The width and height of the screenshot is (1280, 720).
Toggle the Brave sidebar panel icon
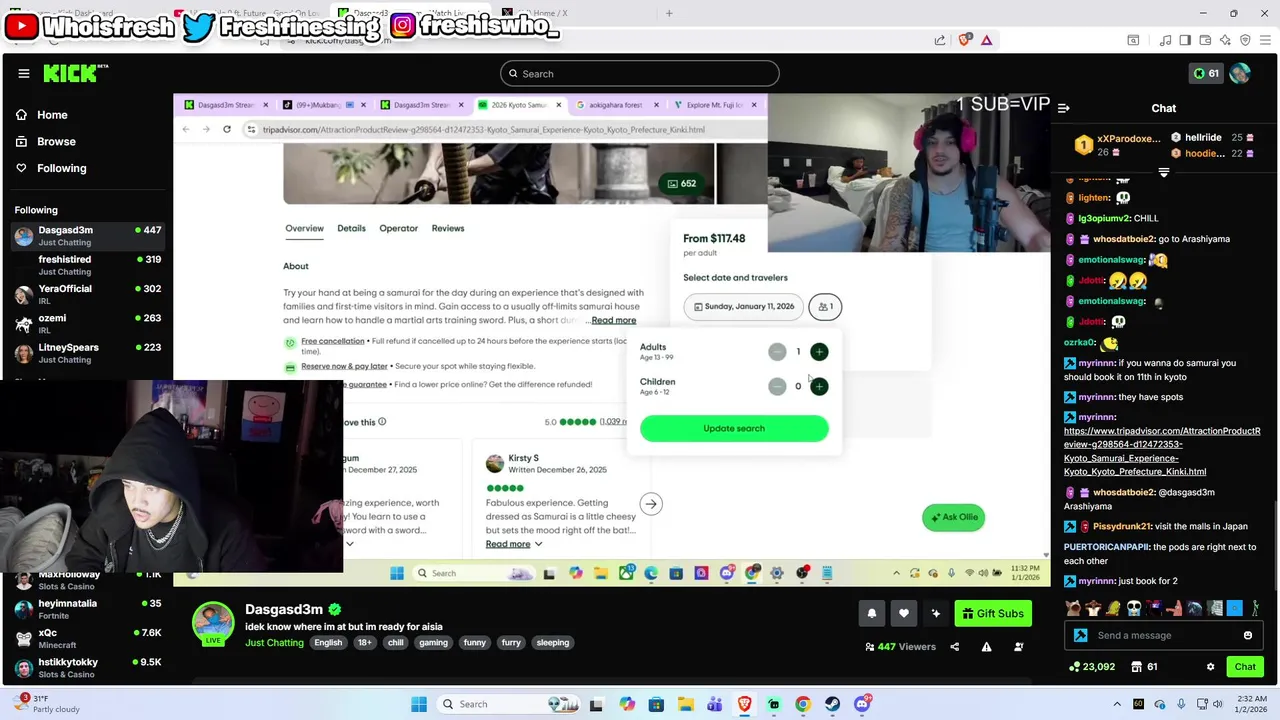coord(1185,40)
